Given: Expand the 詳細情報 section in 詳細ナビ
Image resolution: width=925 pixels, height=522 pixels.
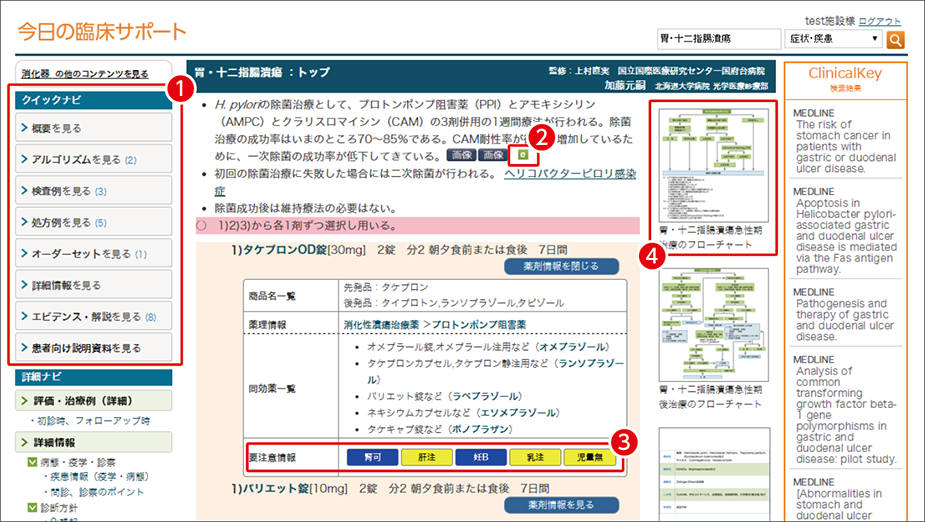Looking at the screenshot, I should (94, 442).
